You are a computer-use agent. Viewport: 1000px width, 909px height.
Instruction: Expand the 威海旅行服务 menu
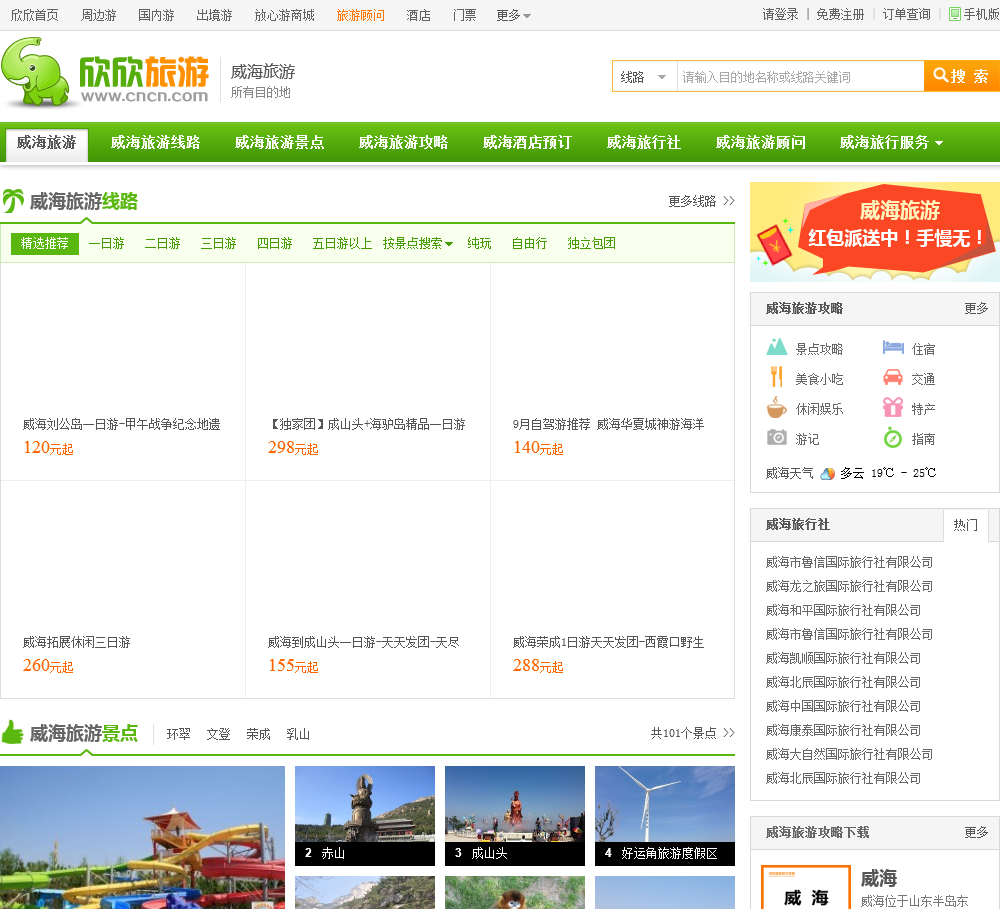891,142
